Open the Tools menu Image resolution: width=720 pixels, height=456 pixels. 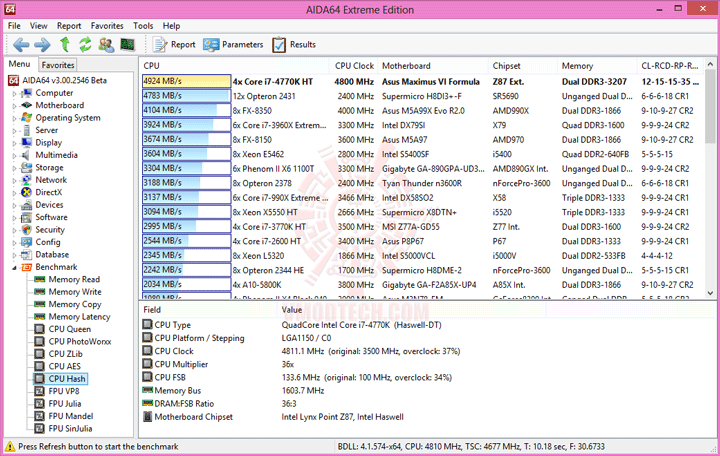point(143,26)
